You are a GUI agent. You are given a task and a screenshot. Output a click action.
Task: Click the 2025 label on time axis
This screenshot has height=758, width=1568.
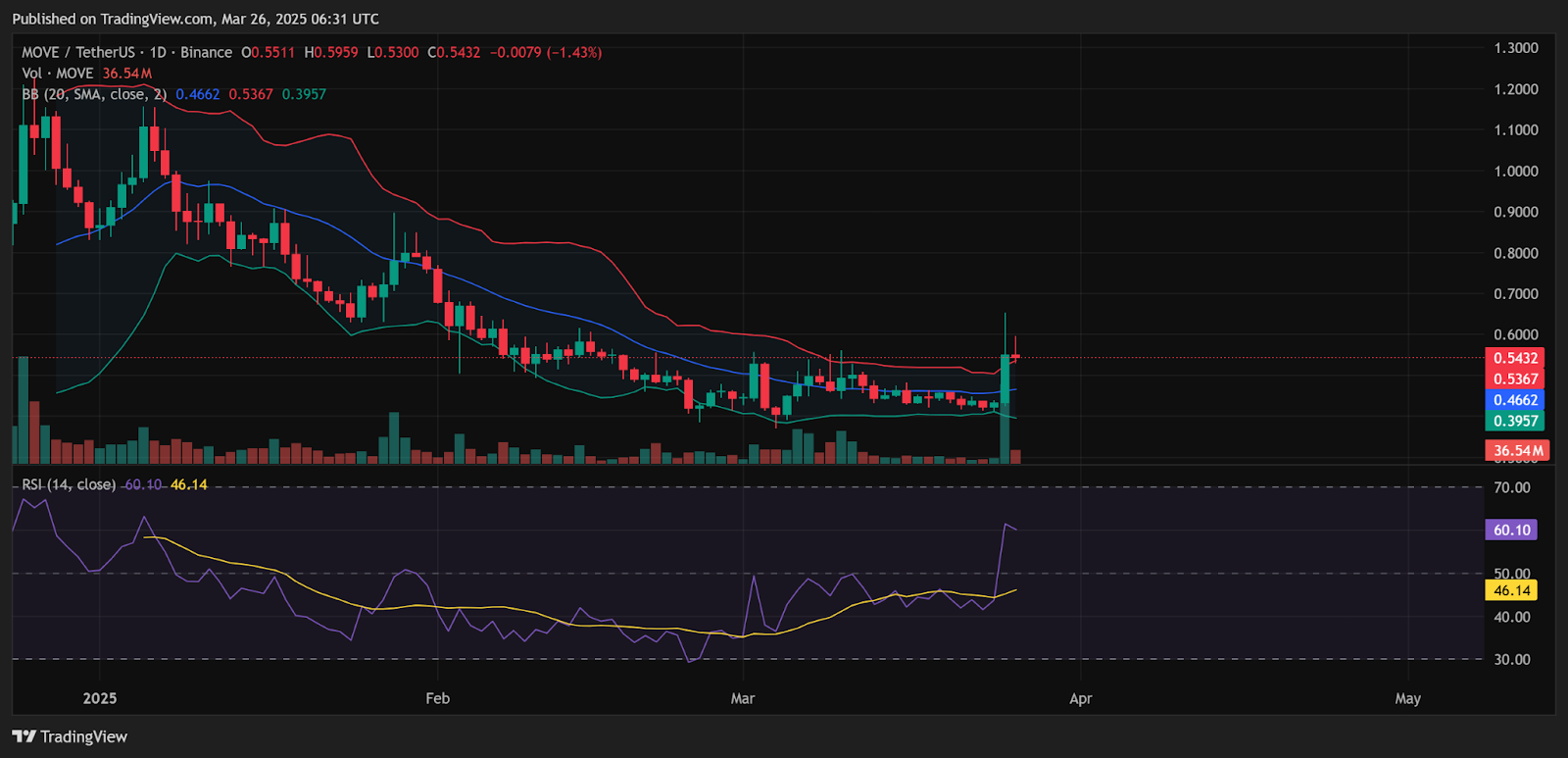coord(100,698)
